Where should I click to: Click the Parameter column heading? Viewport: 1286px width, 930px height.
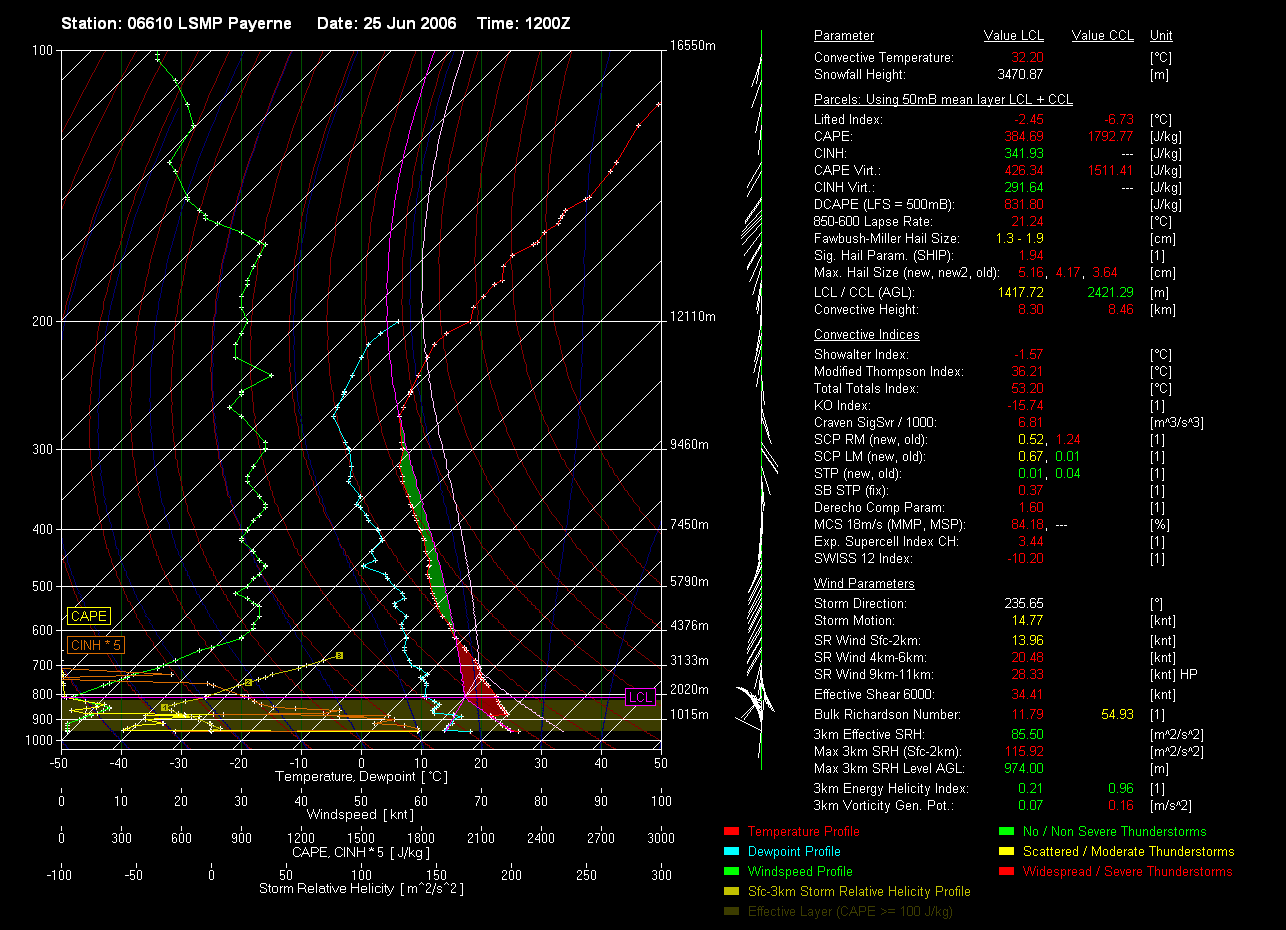tap(843, 36)
